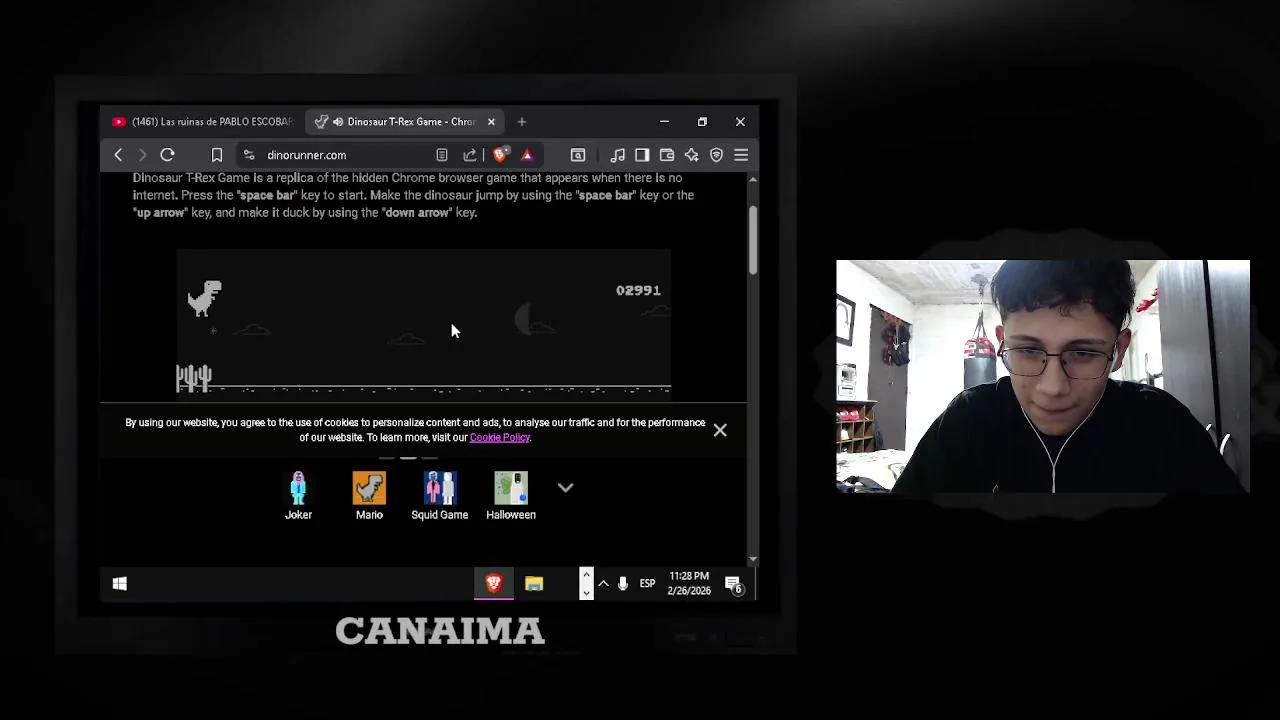
Task: Click the scrollbar down arrow
Action: coord(752,559)
